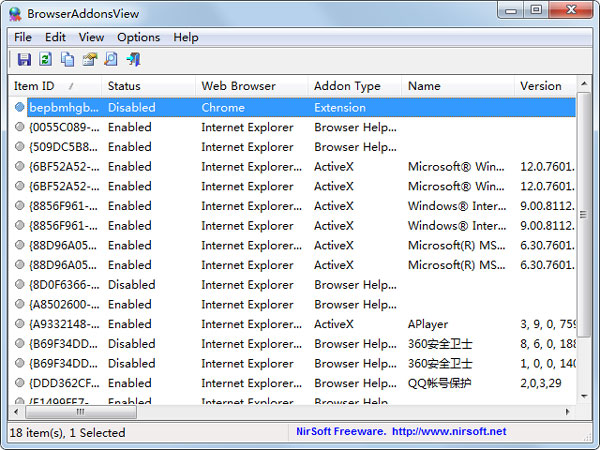The image size is (600, 450).
Task: Click the row icon of {A8502600 item
Action: tap(20, 304)
